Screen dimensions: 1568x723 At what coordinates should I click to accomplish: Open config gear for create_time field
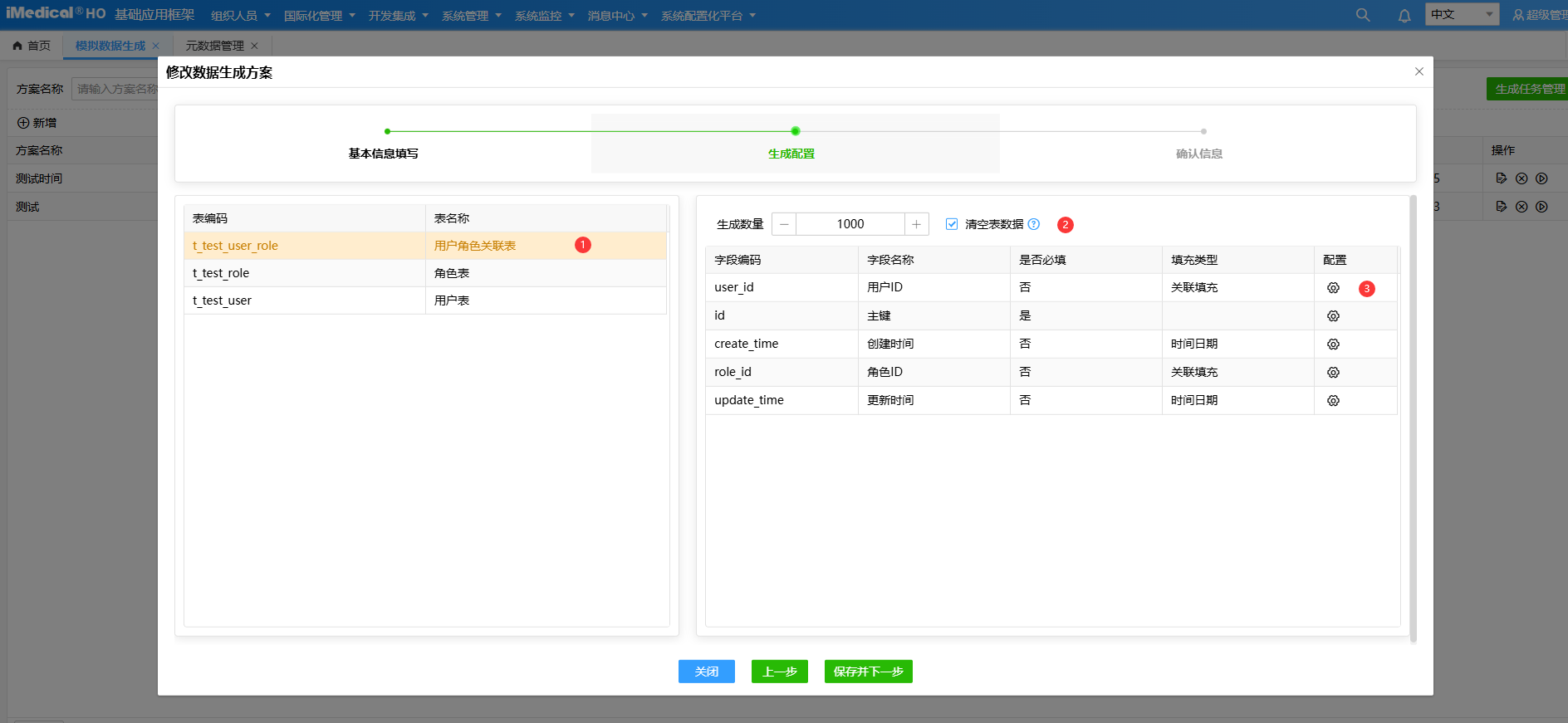(1333, 344)
